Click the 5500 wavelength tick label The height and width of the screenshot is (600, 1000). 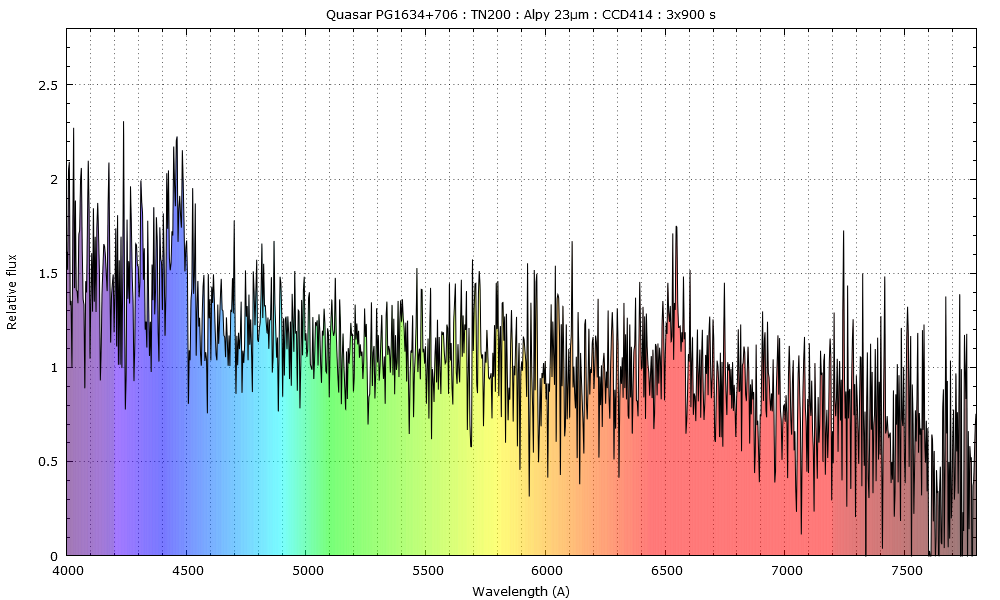[427, 571]
